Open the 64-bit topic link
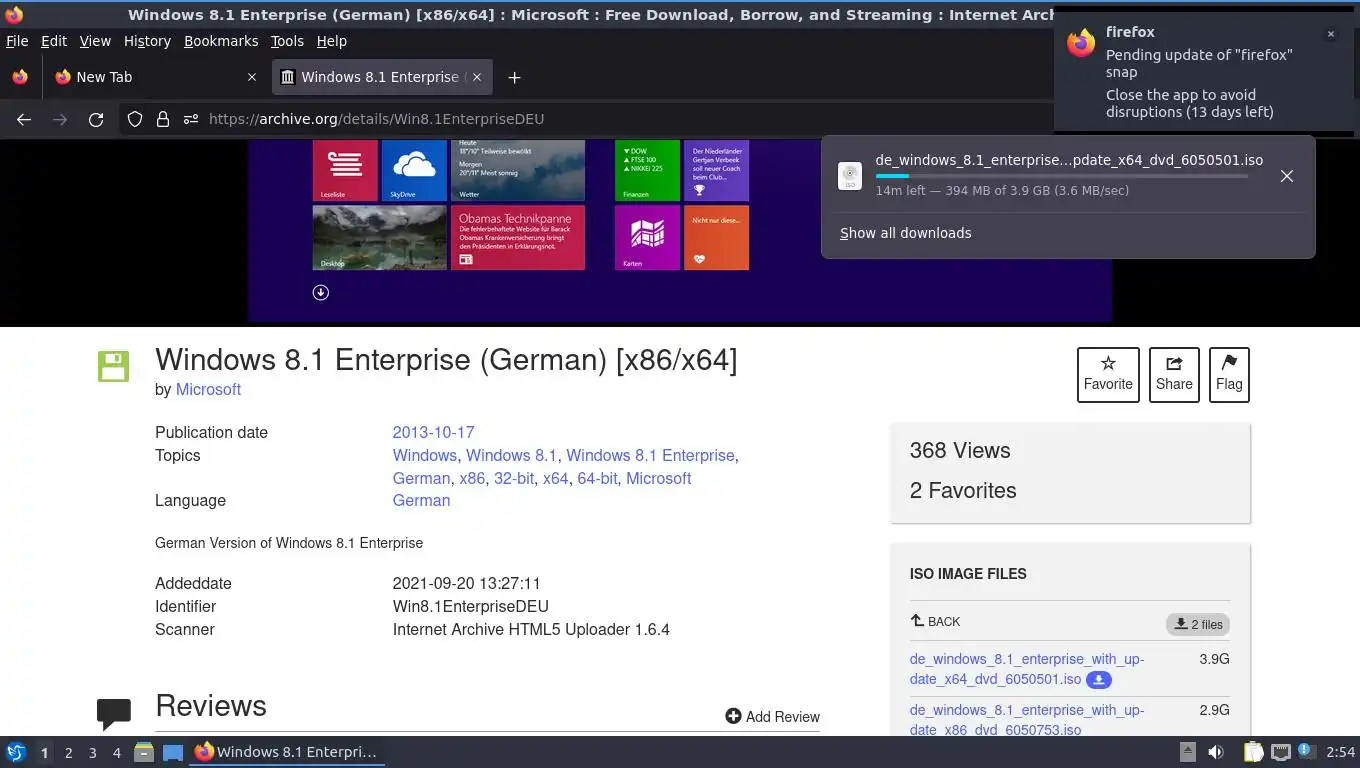The height and width of the screenshot is (768, 1360). tap(597, 479)
